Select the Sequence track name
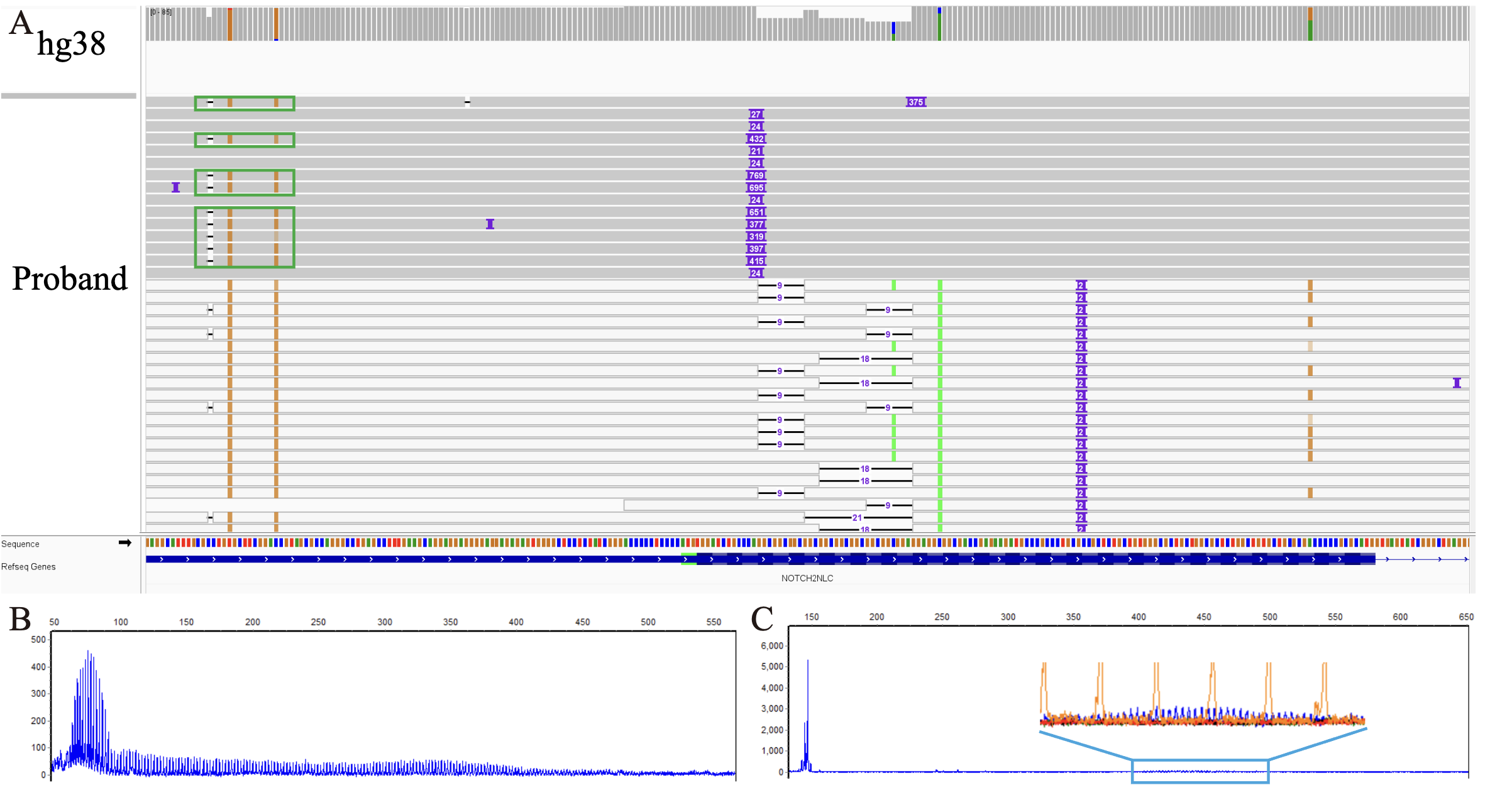The image size is (1490, 812). point(20,544)
